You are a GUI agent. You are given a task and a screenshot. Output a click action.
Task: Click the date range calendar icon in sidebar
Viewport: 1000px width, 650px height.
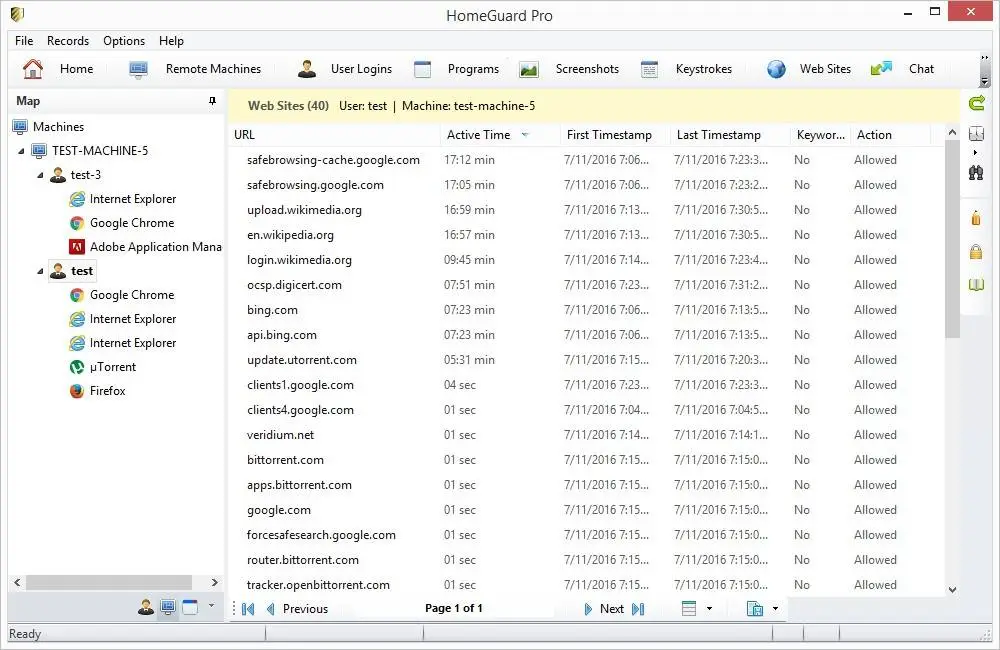(x=976, y=133)
